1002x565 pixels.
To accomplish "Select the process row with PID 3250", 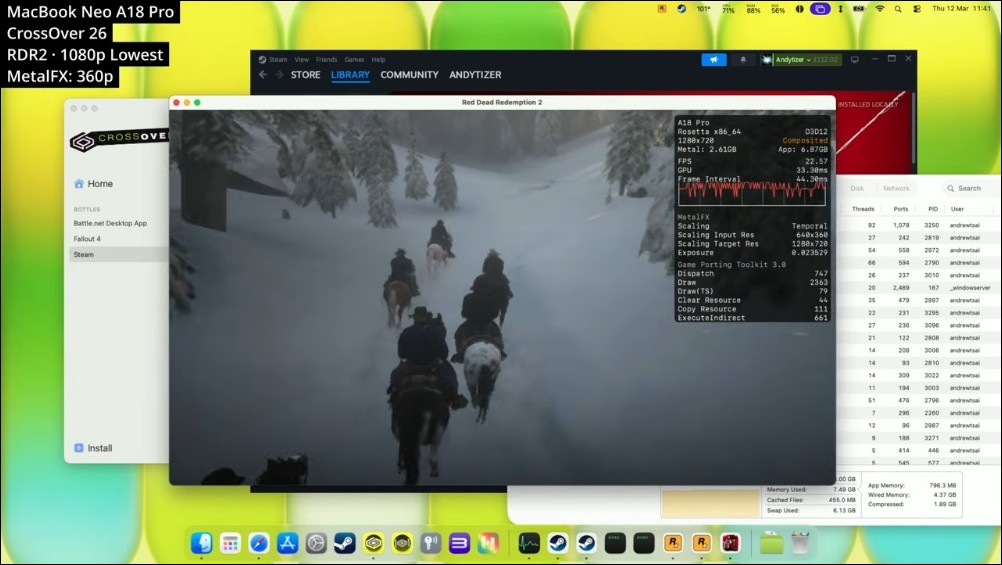I will pyautogui.click(x=918, y=225).
